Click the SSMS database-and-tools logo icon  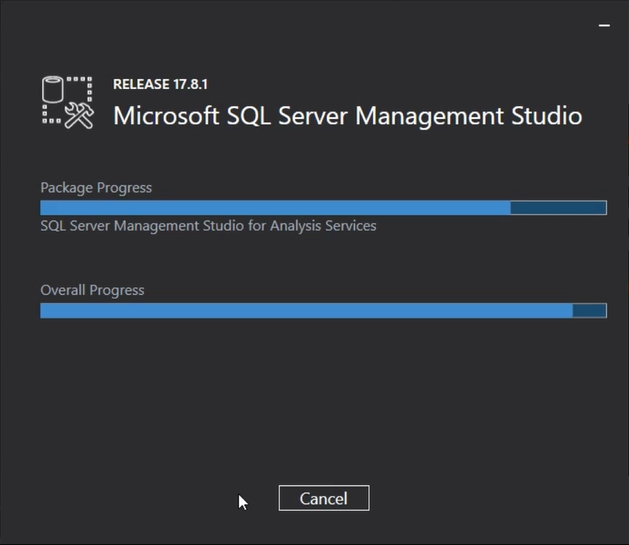click(x=67, y=103)
